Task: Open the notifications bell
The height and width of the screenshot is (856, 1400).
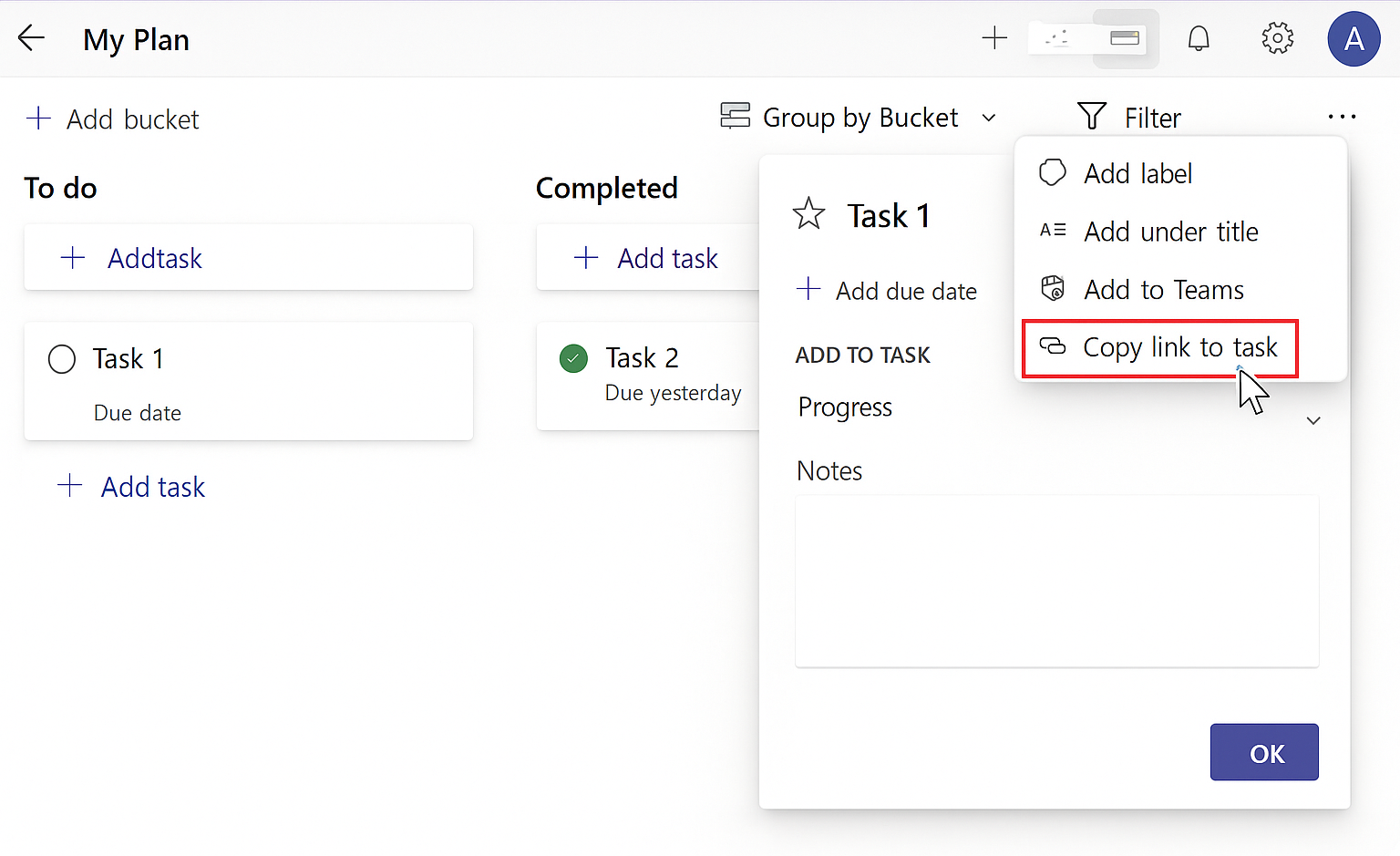Action: click(1199, 38)
